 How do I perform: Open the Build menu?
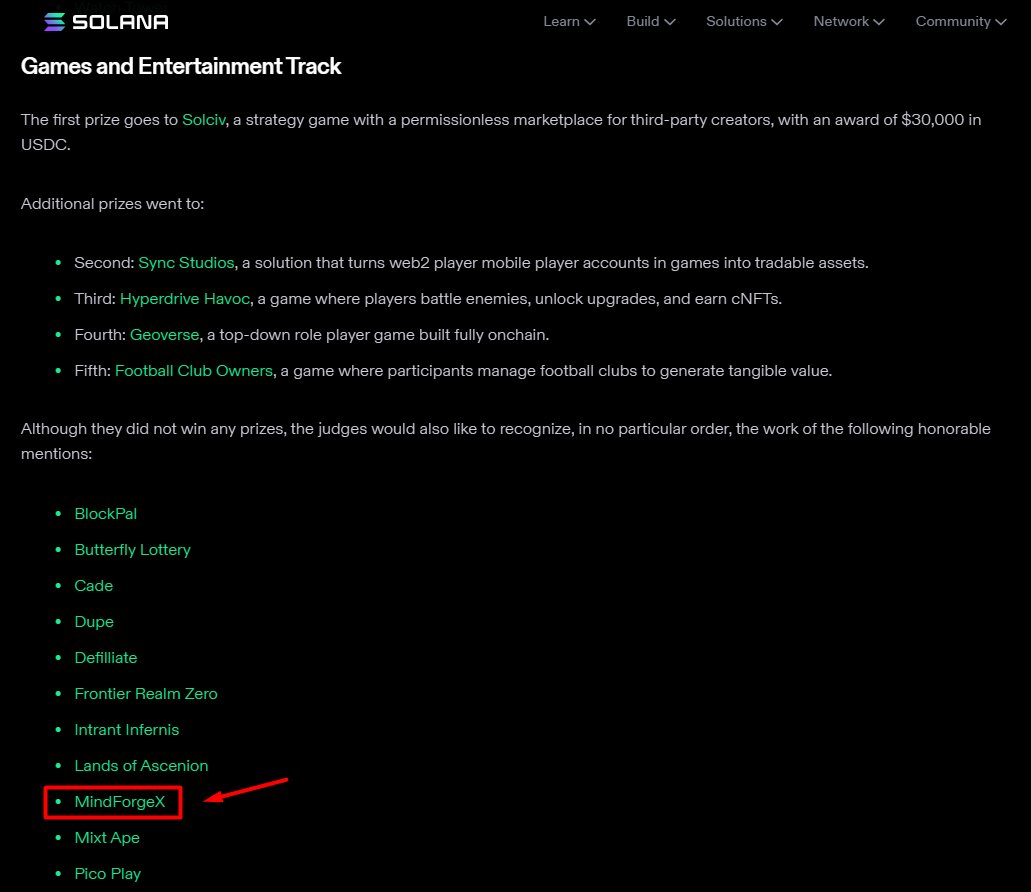pyautogui.click(x=651, y=22)
